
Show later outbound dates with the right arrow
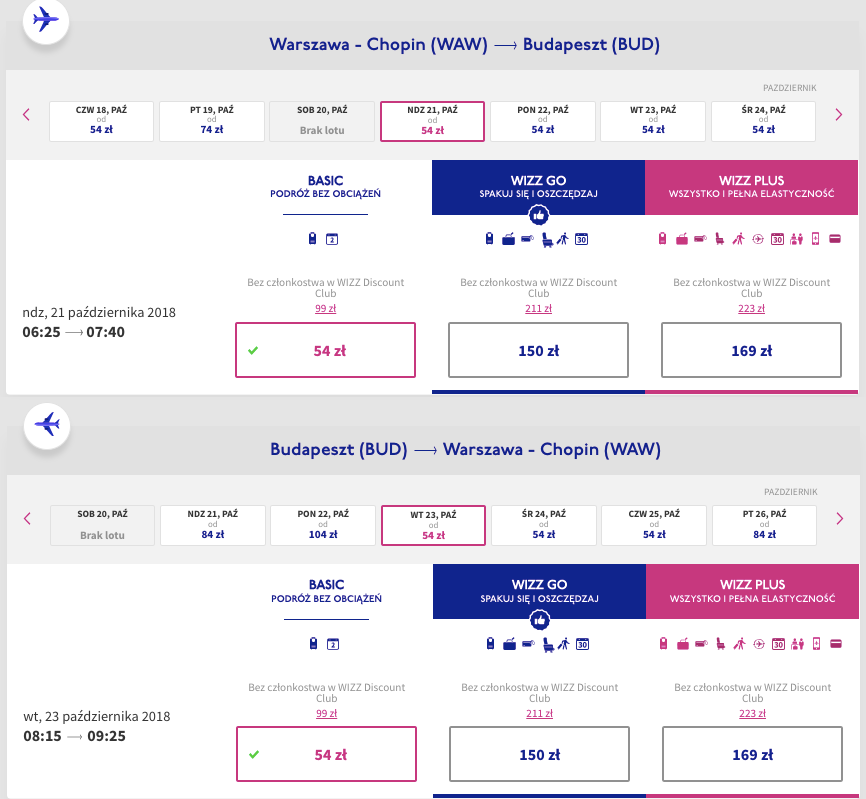[839, 115]
